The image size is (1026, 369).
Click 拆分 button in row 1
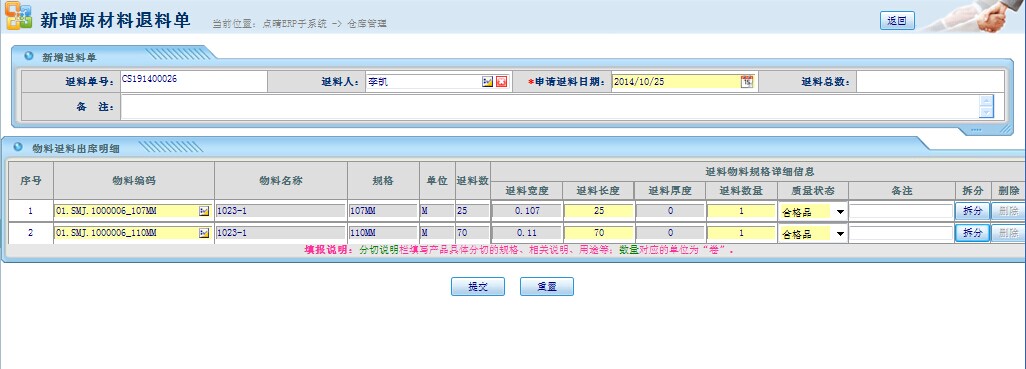tap(972, 211)
